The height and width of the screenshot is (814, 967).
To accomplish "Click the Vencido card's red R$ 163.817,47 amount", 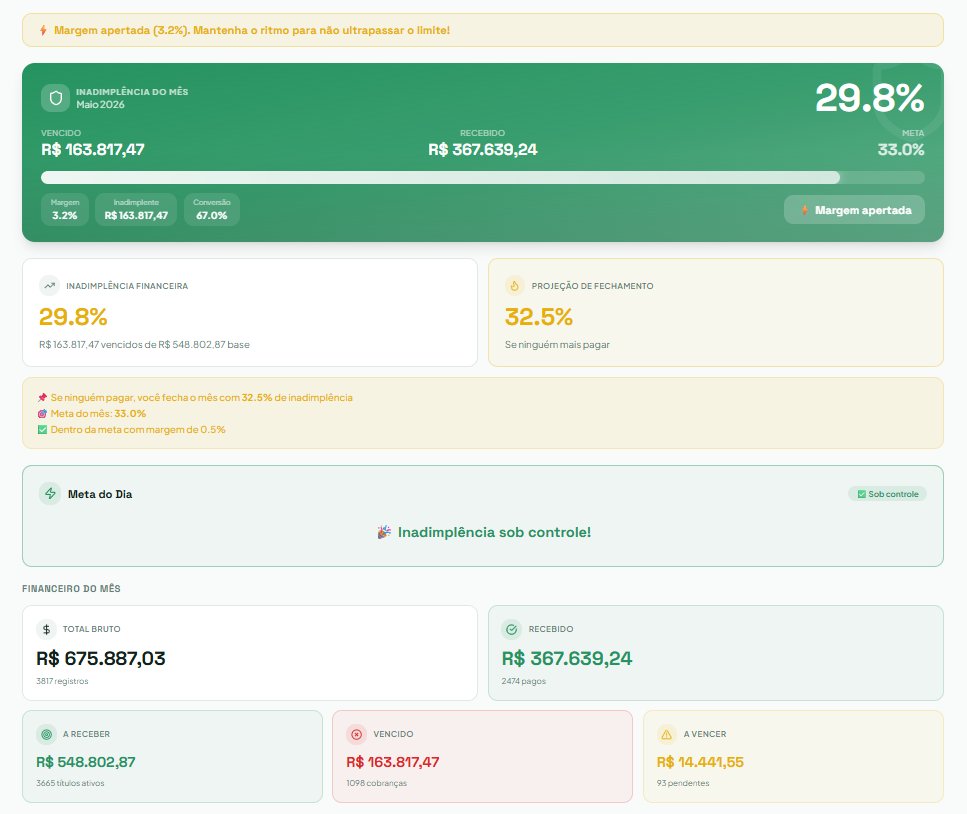I will [393, 762].
